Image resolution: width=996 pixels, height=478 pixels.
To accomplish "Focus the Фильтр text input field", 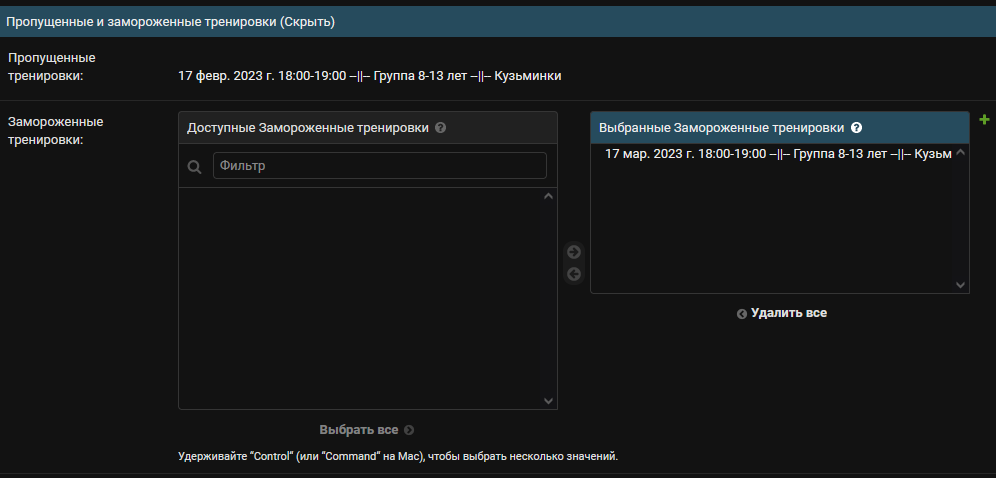I will pos(379,165).
